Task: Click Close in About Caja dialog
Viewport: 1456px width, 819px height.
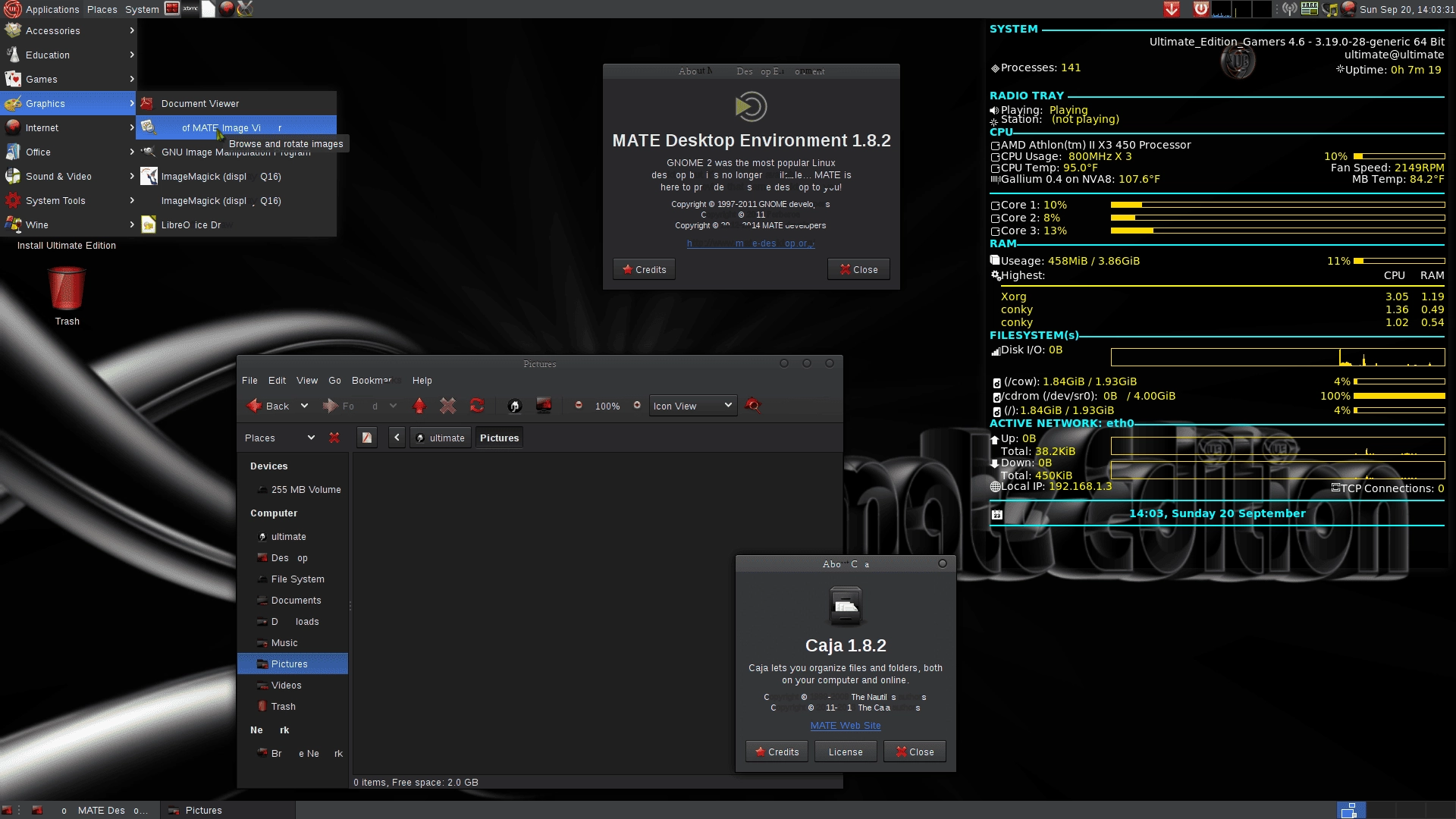Action: click(x=915, y=752)
